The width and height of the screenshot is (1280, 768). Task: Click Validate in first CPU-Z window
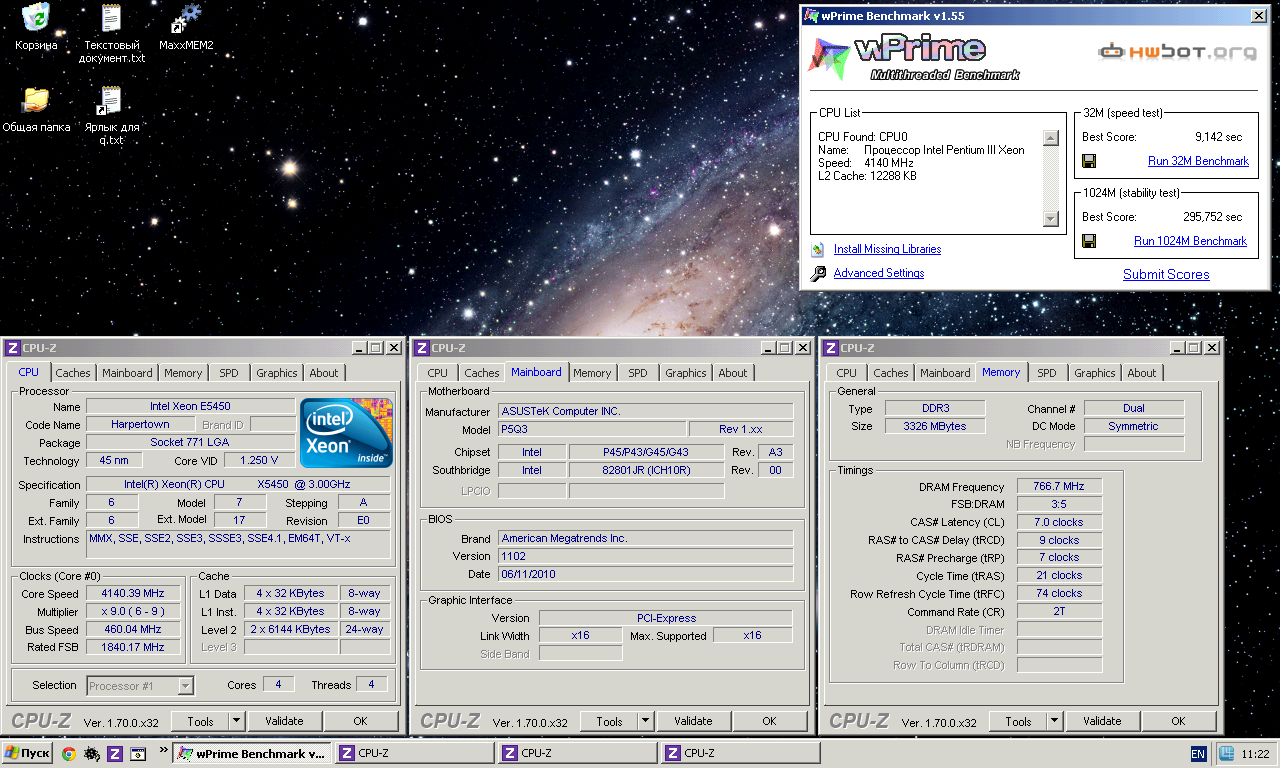pyautogui.click(x=284, y=721)
